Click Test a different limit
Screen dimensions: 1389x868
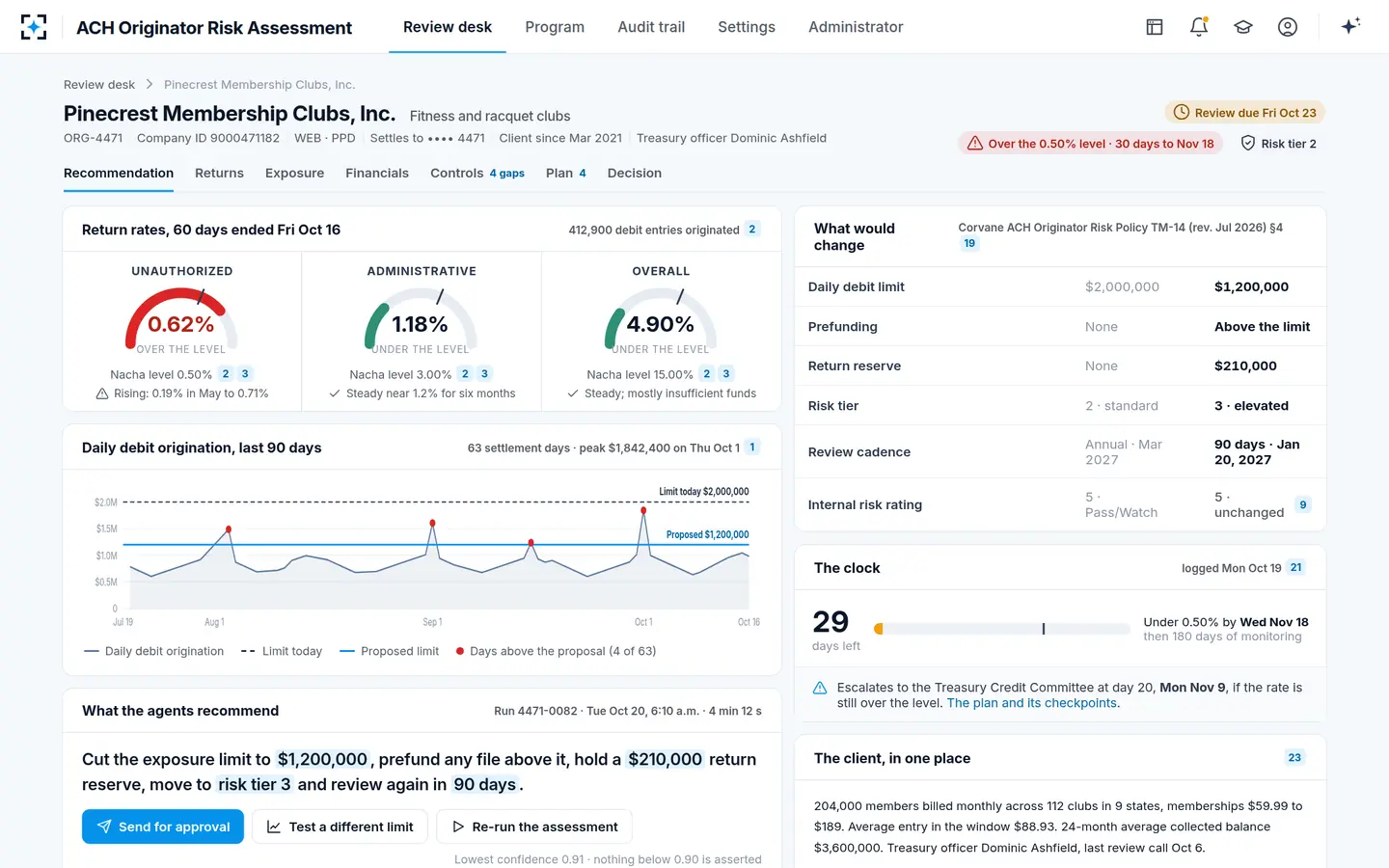(340, 827)
